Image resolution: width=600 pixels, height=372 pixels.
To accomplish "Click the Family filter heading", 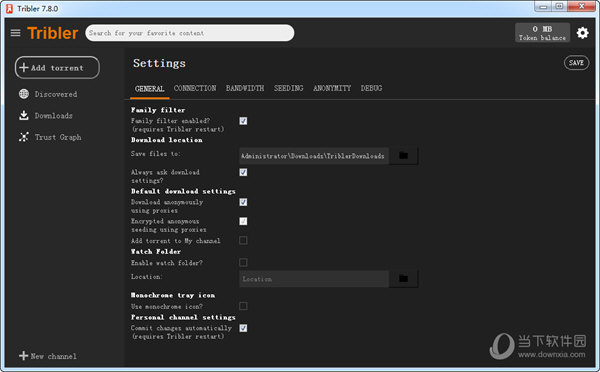I will click(158, 110).
